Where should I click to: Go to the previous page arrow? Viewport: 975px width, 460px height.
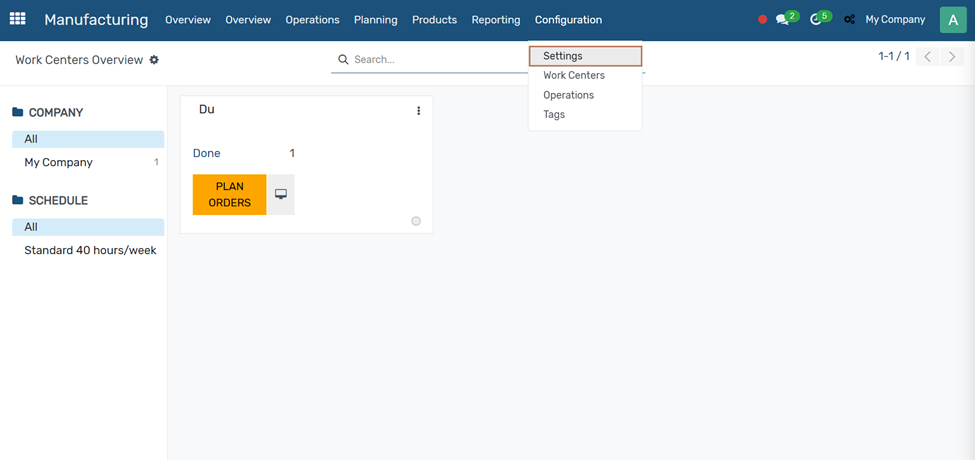point(928,57)
